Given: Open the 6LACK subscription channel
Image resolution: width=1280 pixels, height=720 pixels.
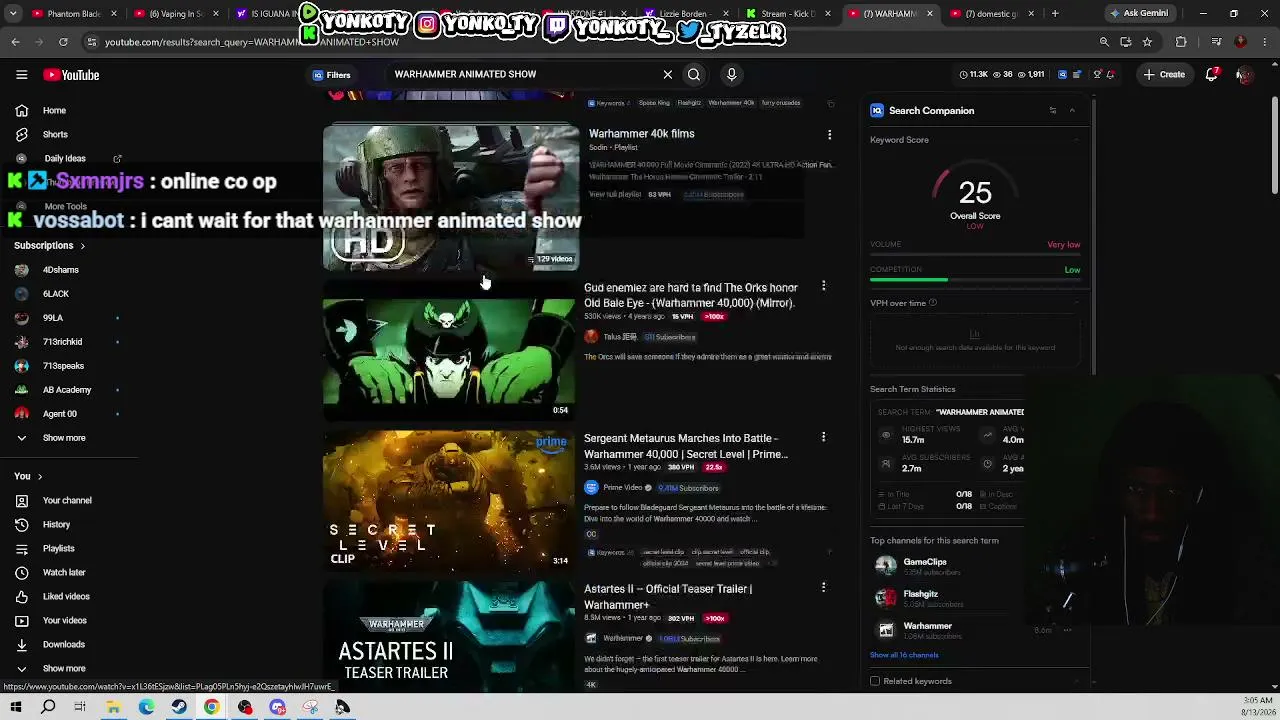Looking at the screenshot, I should pyautogui.click(x=56, y=294).
